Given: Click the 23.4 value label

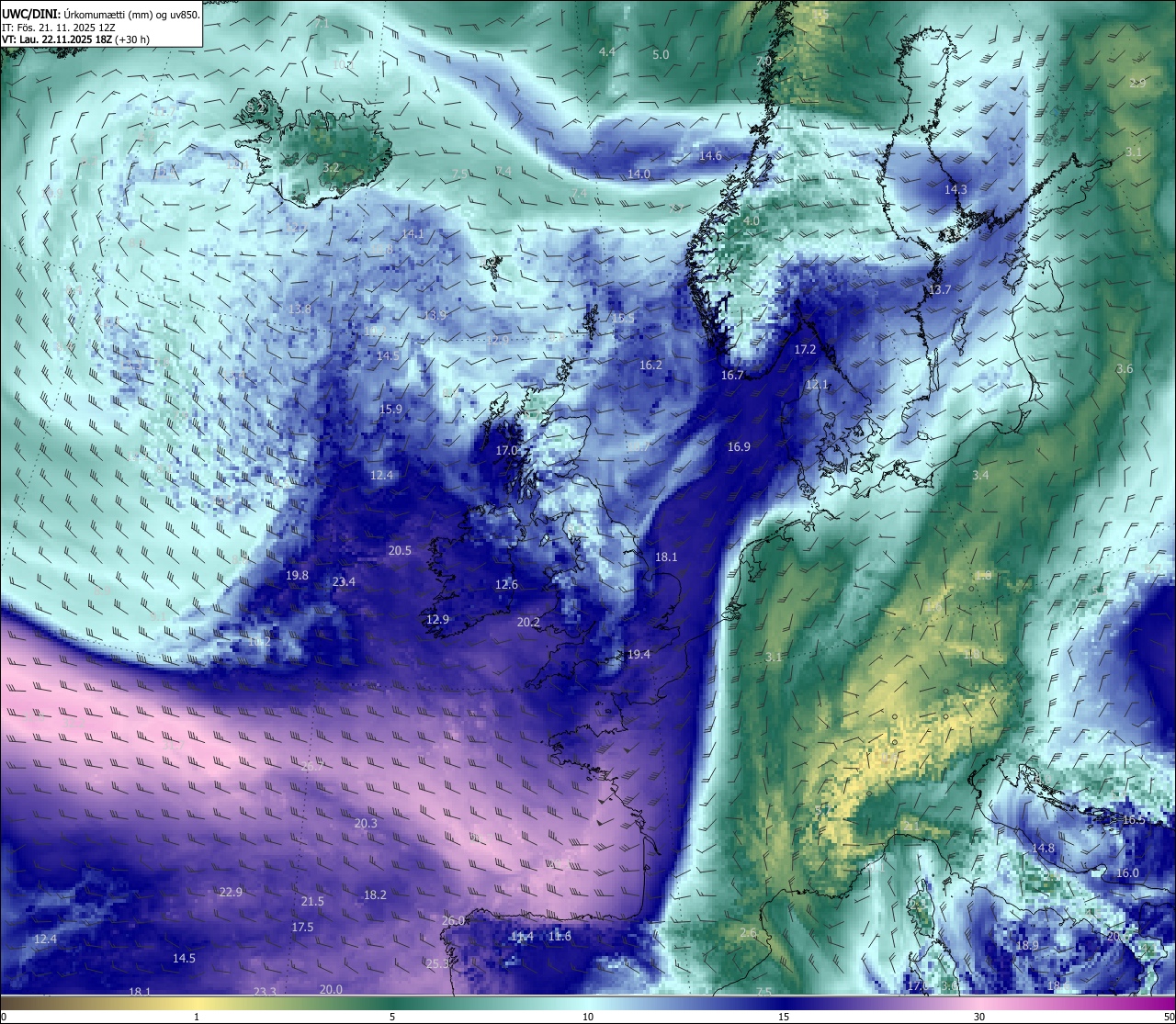Looking at the screenshot, I should (x=344, y=582).
